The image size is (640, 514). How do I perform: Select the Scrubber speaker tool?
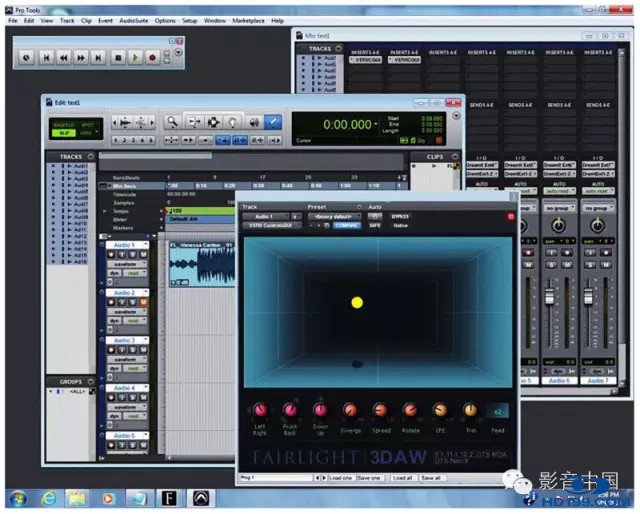coord(253,121)
